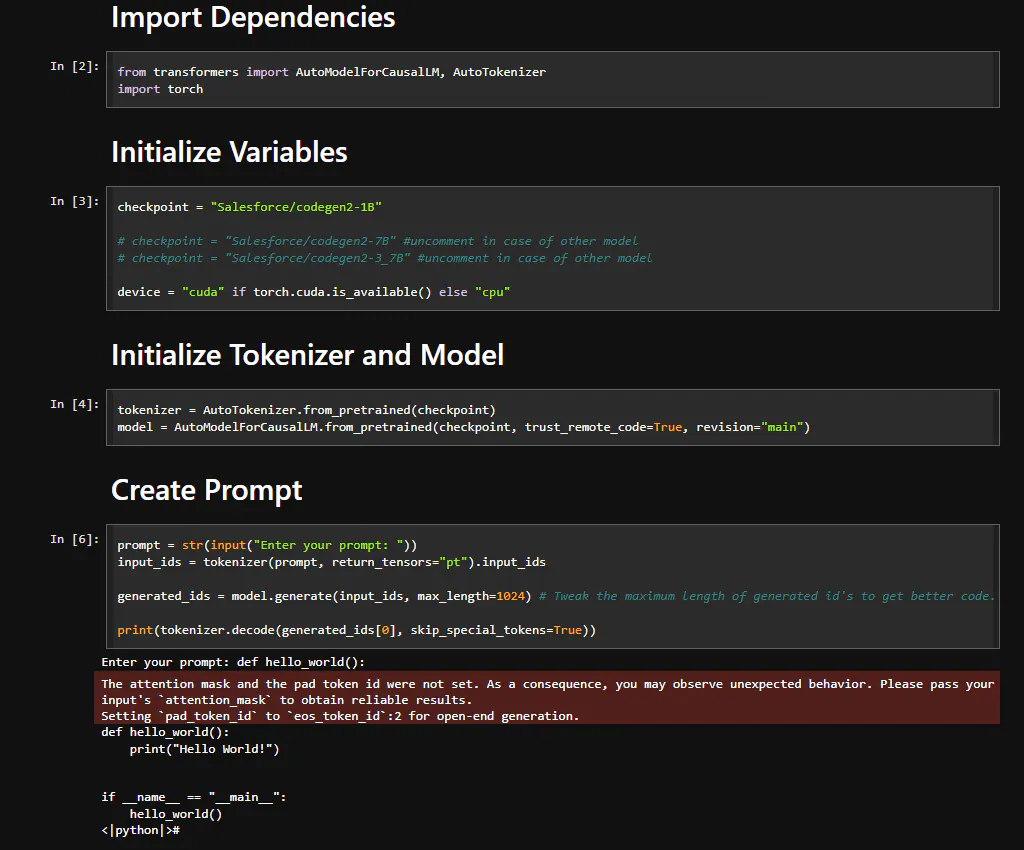Click the <|python|># output token
1024x850 pixels.
140,830
